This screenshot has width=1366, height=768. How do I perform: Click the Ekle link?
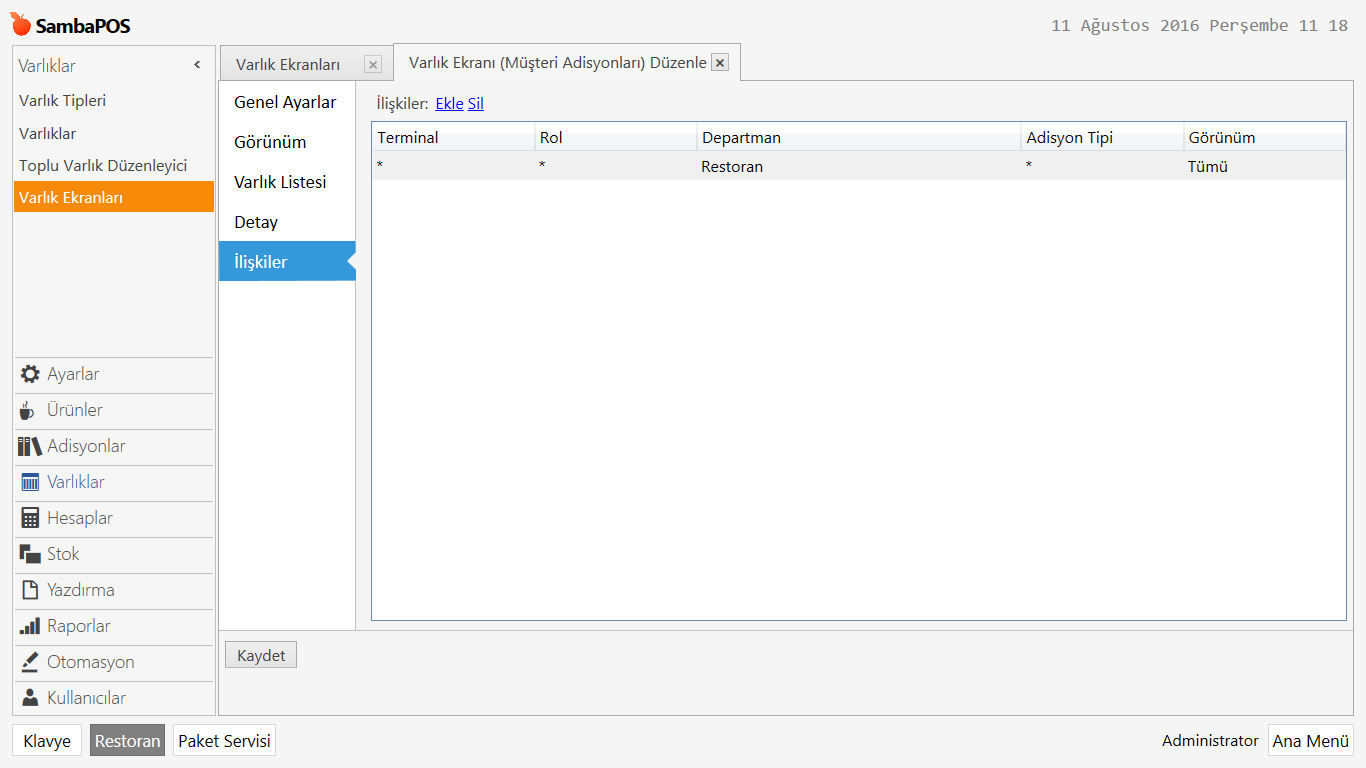[449, 104]
